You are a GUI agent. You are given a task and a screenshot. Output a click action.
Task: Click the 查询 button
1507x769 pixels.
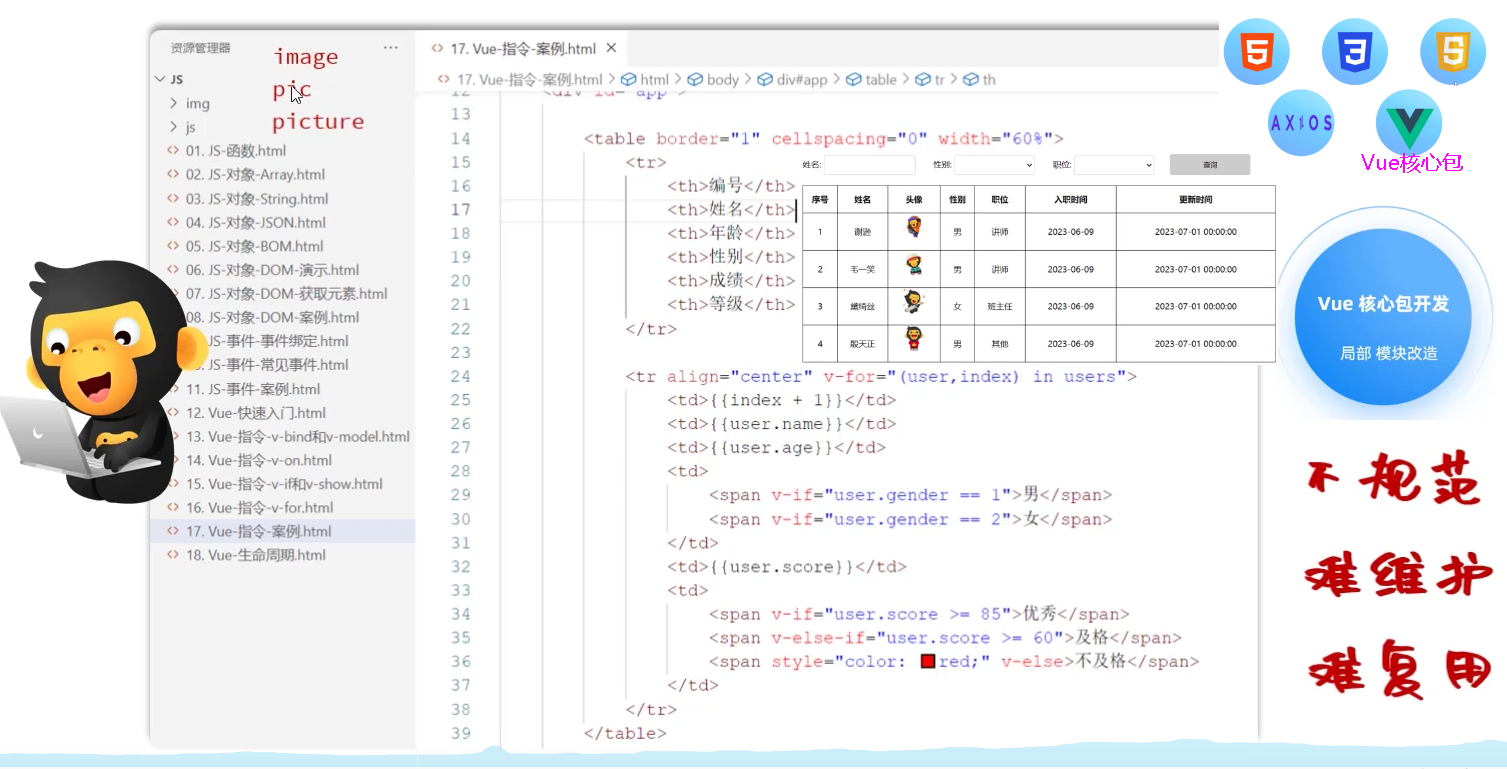(1209, 165)
